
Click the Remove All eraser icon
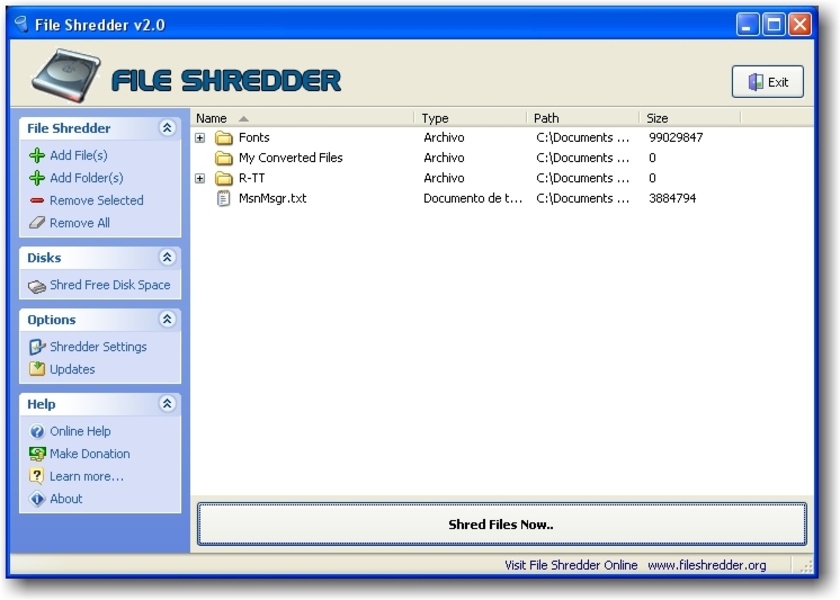coord(37,223)
